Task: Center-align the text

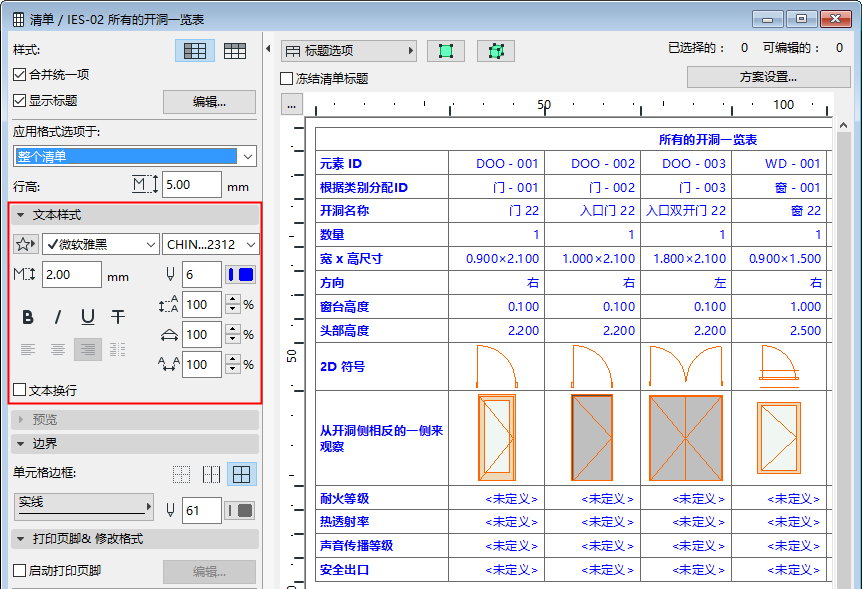Action: [58, 349]
